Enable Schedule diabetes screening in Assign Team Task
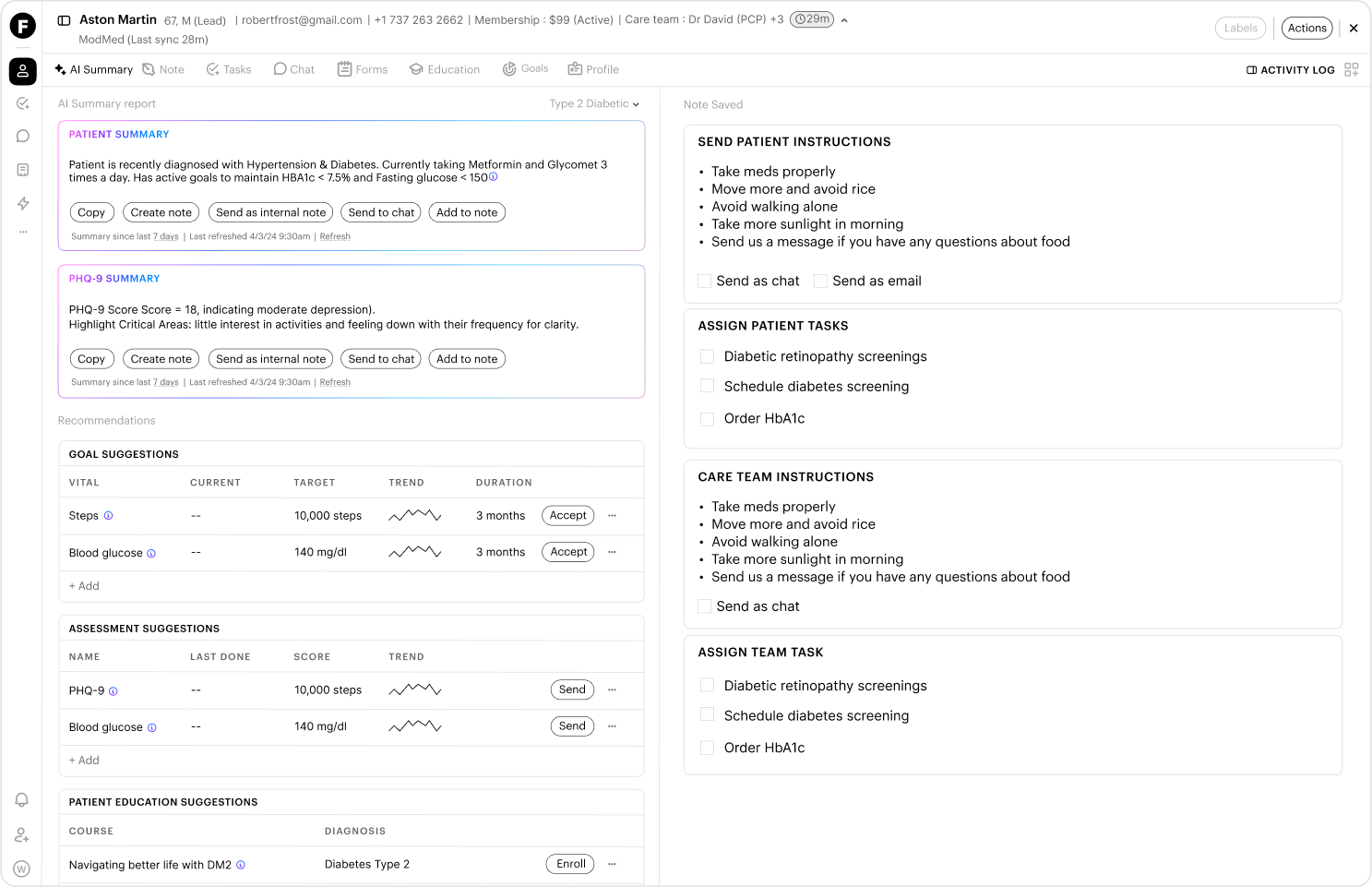 pyautogui.click(x=708, y=714)
